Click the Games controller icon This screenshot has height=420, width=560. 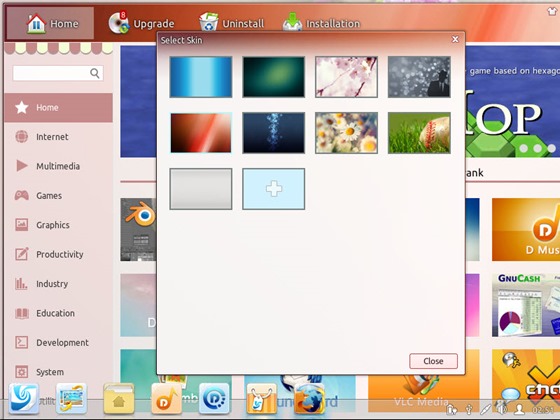(x=21, y=195)
